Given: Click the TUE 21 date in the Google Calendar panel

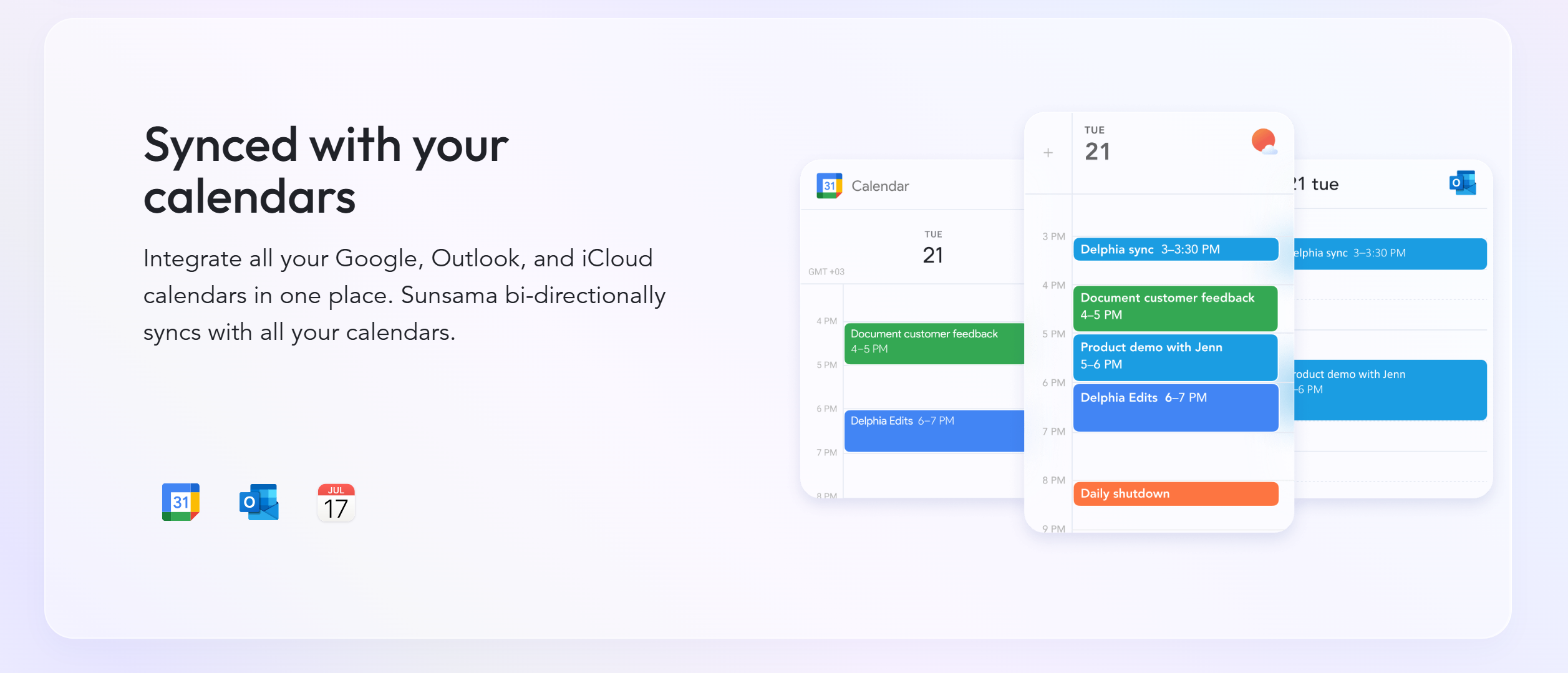Looking at the screenshot, I should [933, 248].
